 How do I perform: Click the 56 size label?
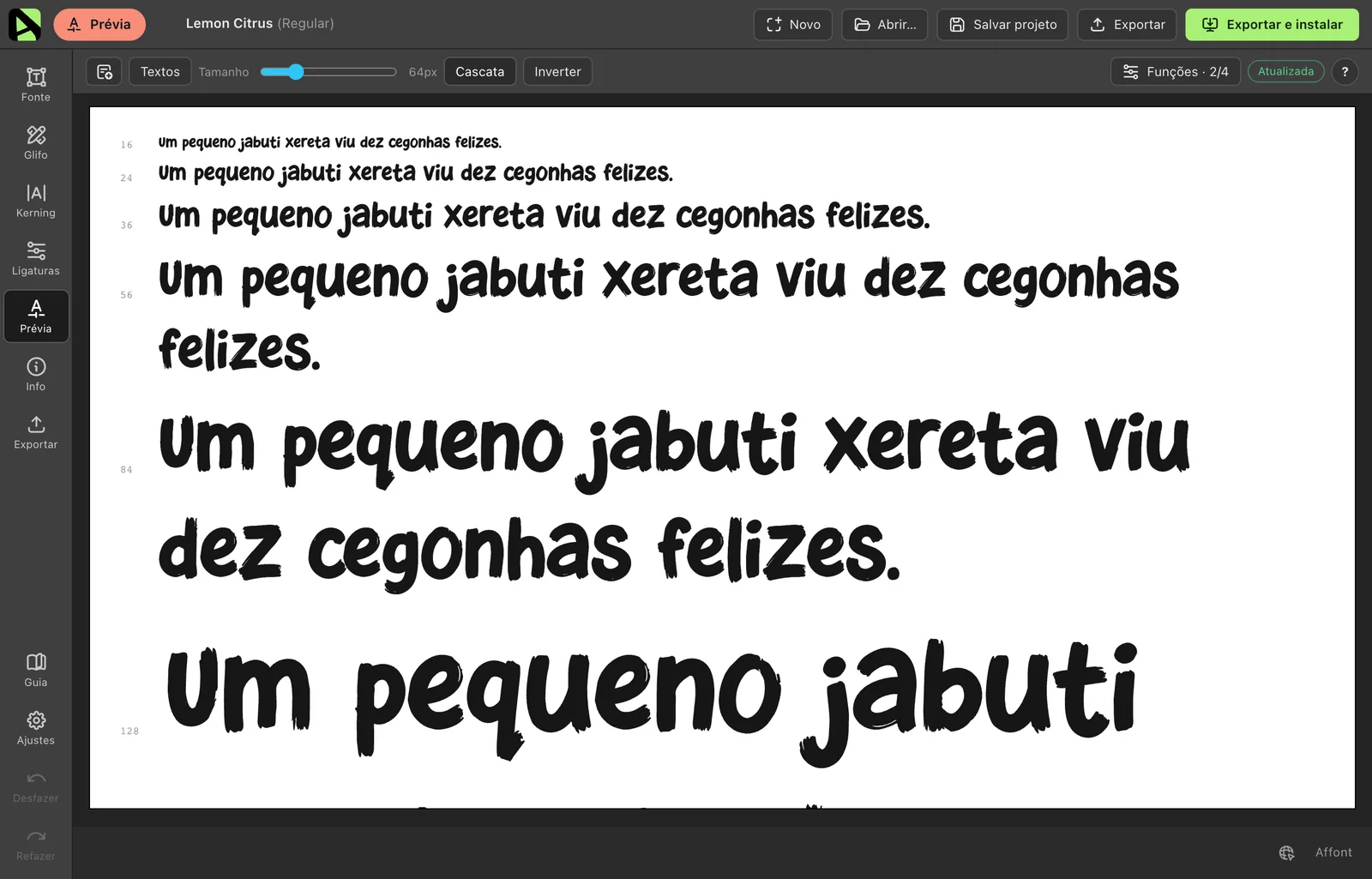[127, 295]
